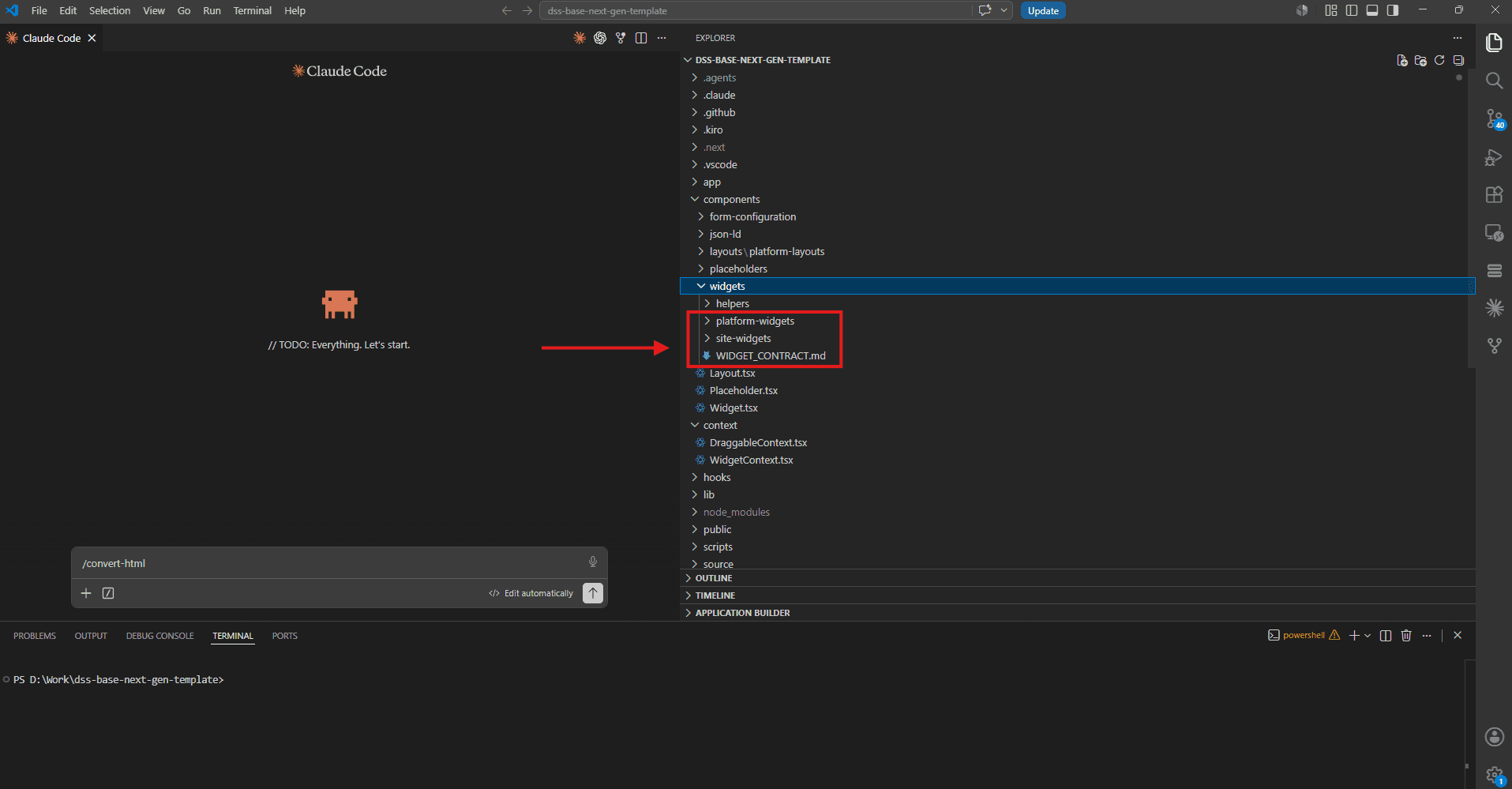Close the Claude Code tab
The image size is (1512, 789).
[x=92, y=38]
